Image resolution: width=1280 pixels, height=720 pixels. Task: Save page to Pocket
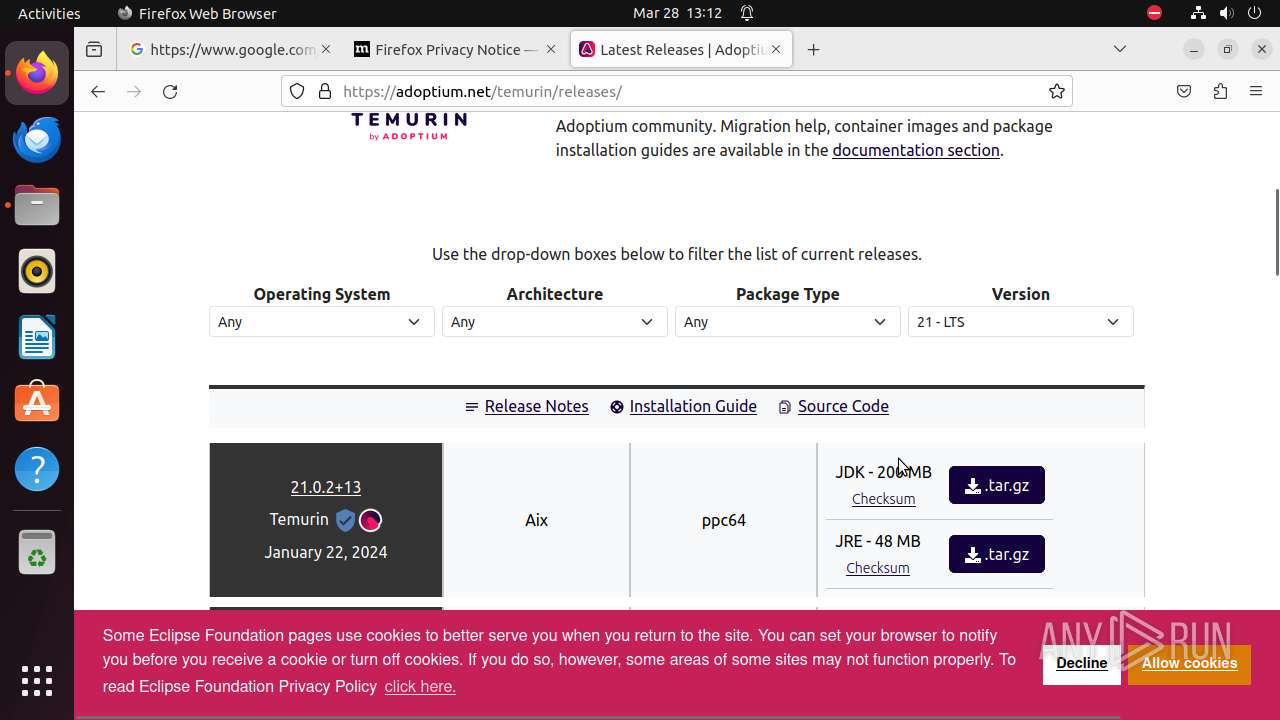click(x=1184, y=91)
